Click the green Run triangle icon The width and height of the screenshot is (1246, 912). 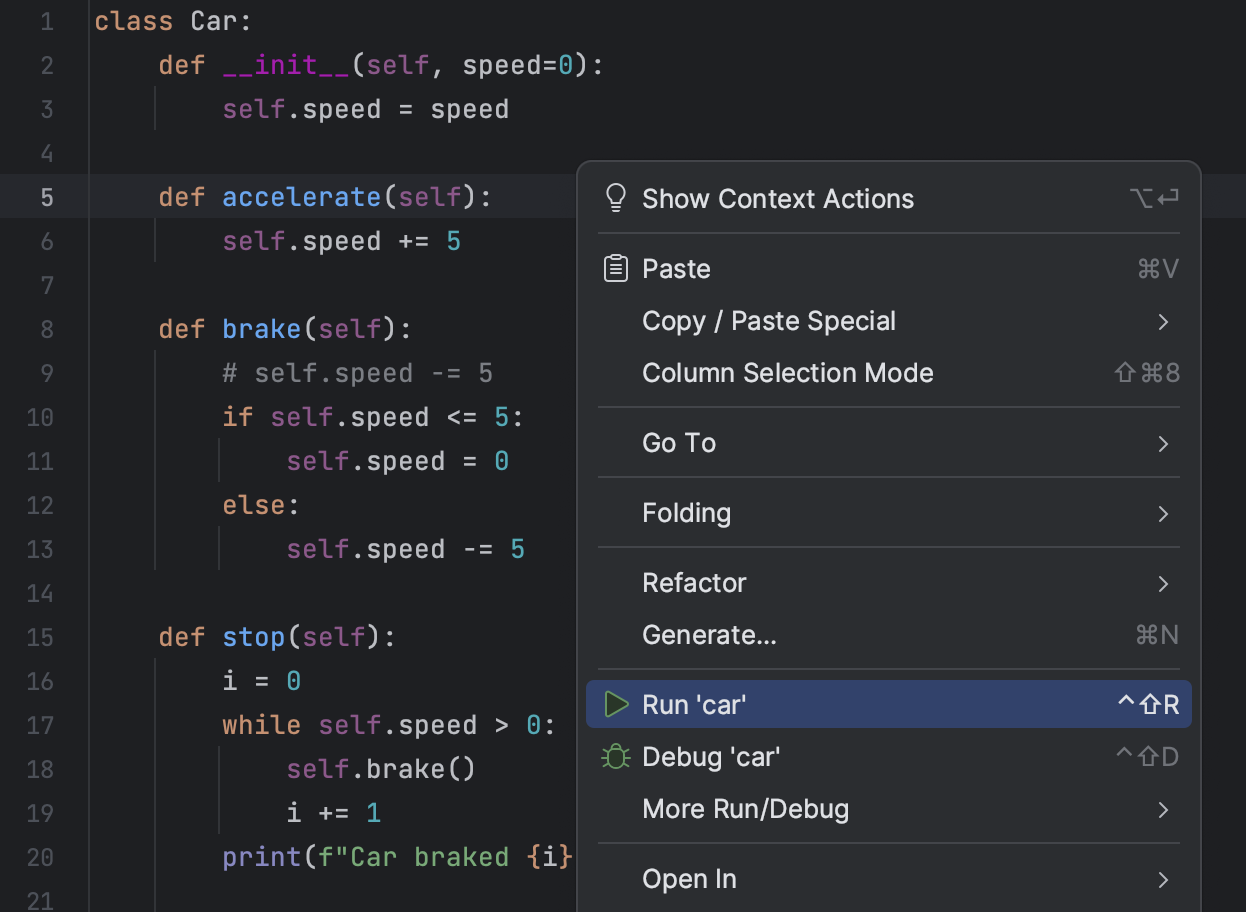[x=616, y=705]
